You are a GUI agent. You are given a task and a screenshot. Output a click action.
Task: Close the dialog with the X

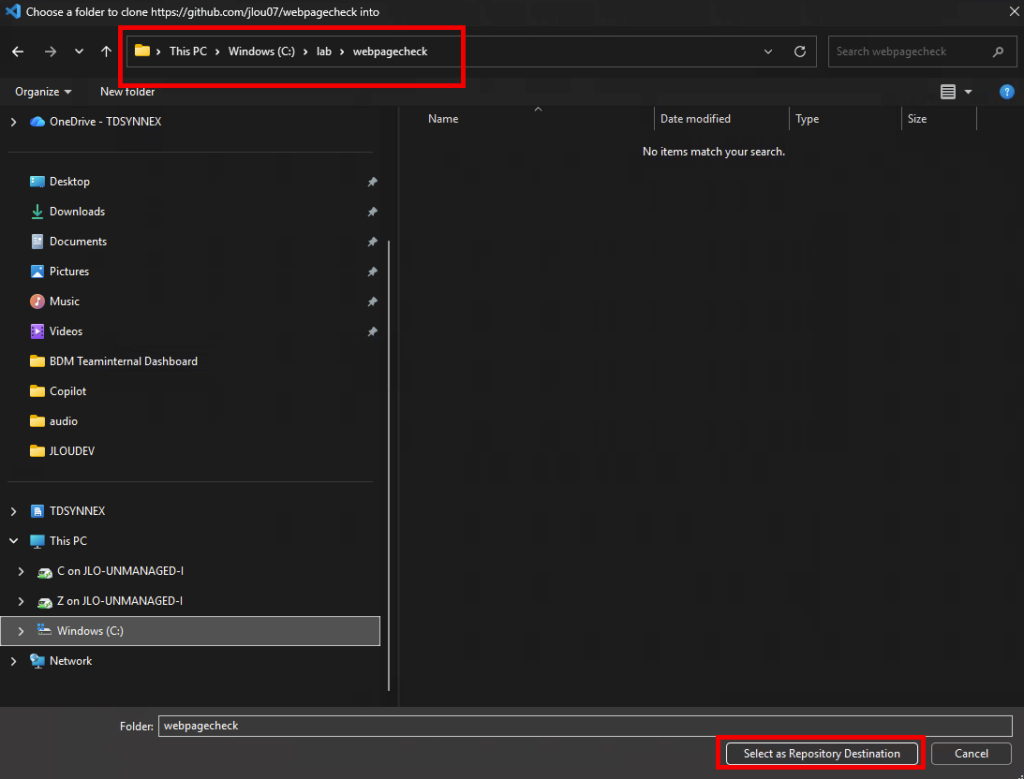(x=1014, y=12)
